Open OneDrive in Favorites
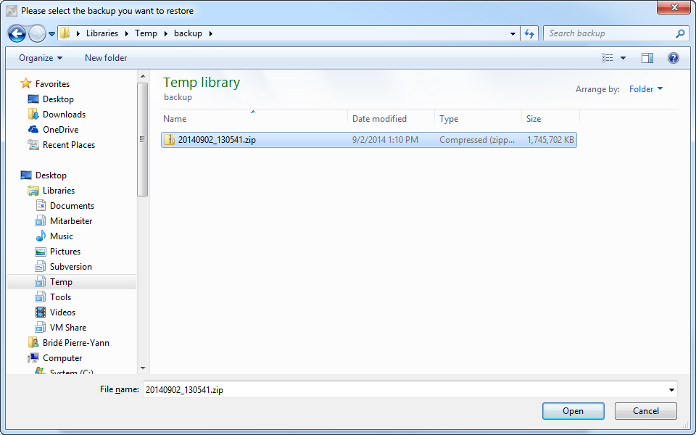 coord(59,130)
